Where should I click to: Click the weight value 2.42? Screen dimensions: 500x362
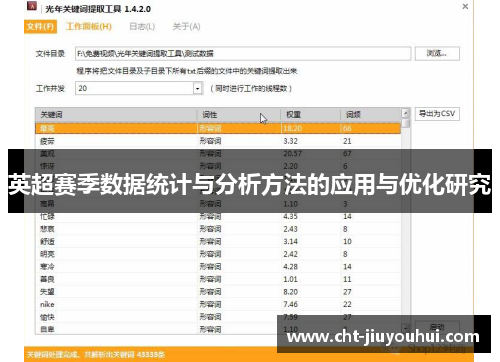(290, 254)
